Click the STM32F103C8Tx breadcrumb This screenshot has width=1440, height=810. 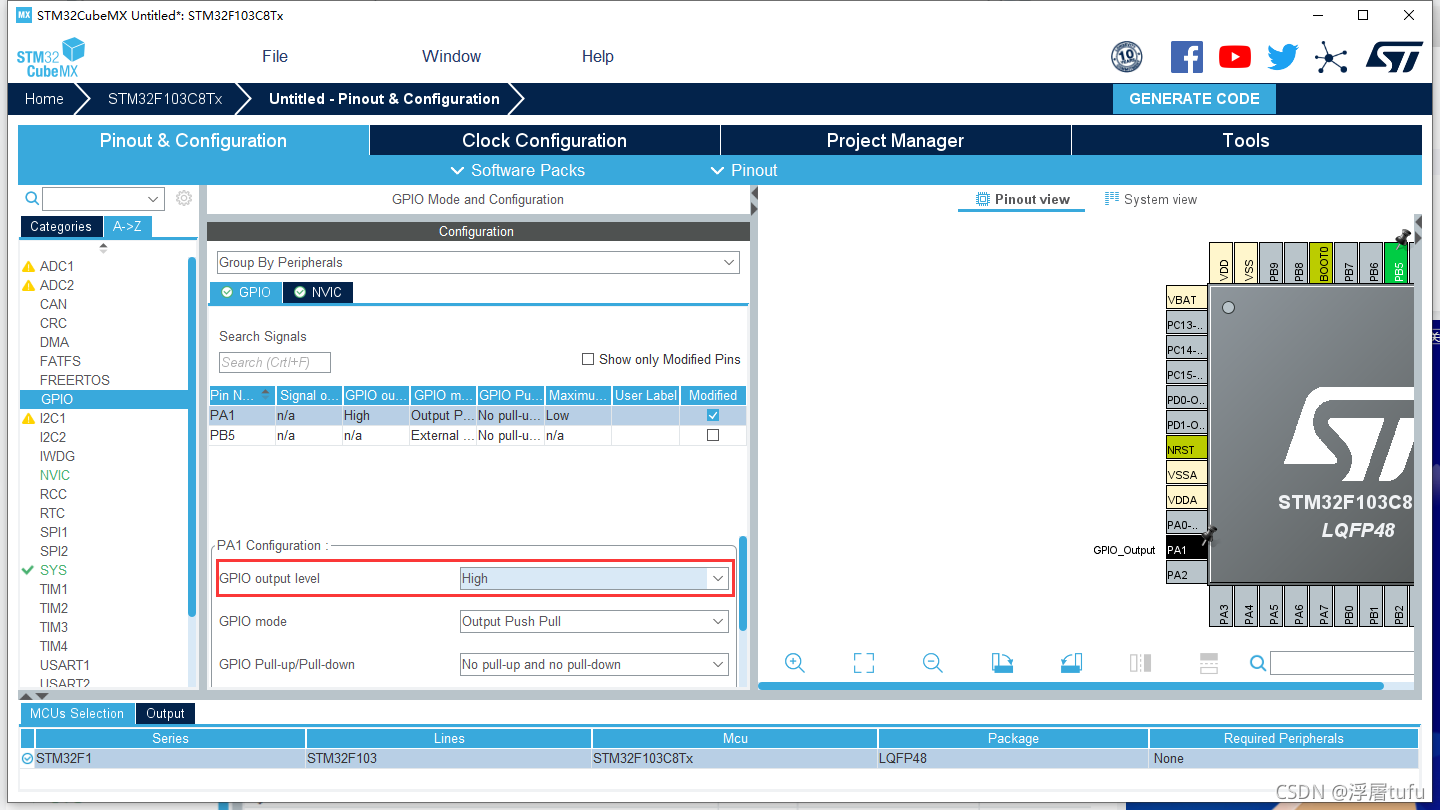pyautogui.click(x=165, y=99)
